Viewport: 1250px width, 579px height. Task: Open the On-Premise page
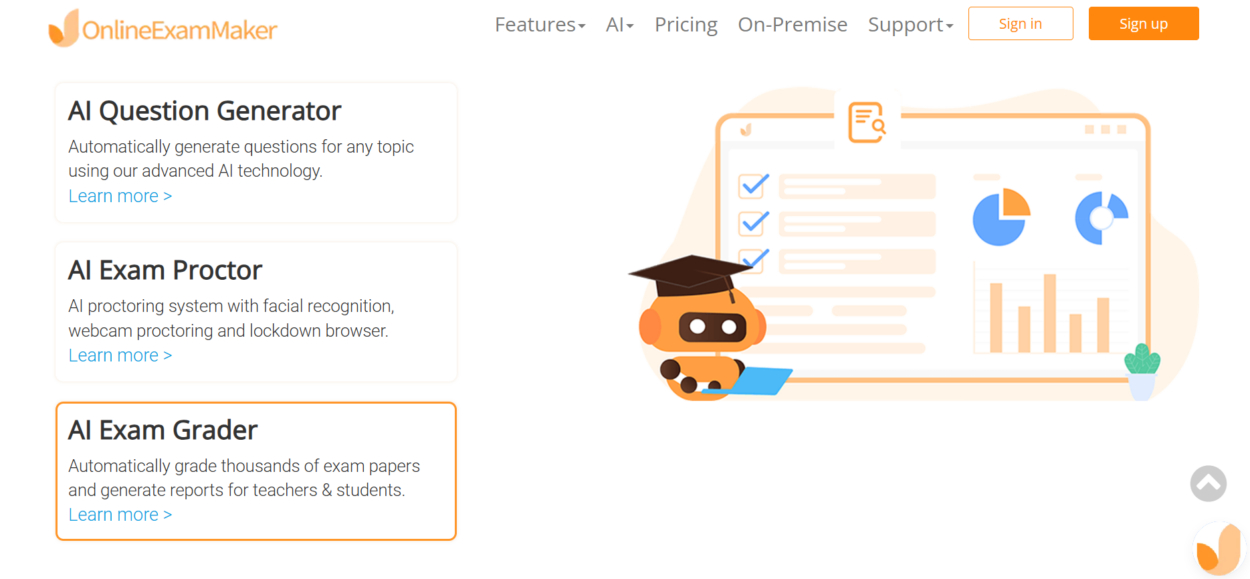pos(793,24)
